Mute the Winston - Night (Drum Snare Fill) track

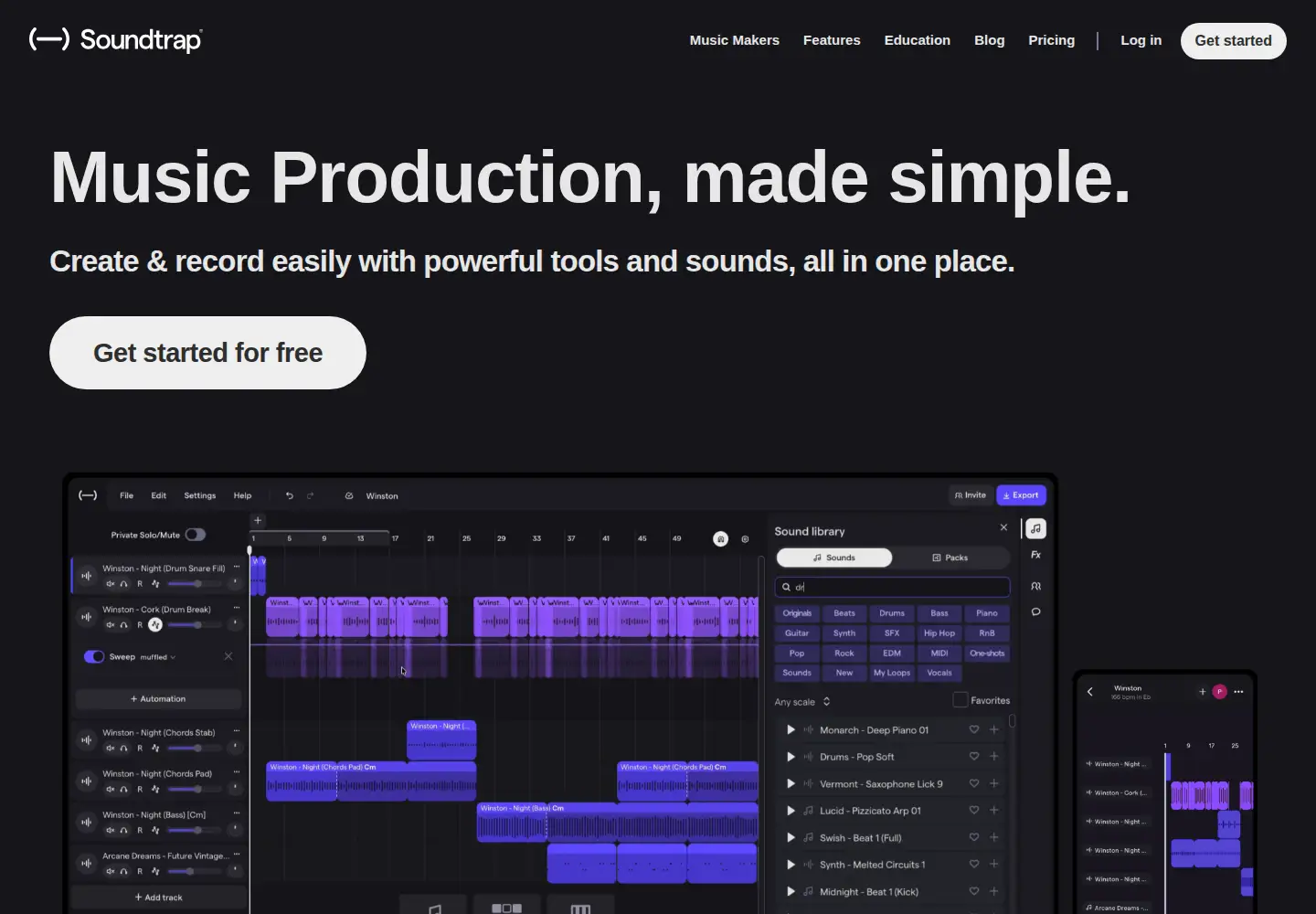point(110,583)
